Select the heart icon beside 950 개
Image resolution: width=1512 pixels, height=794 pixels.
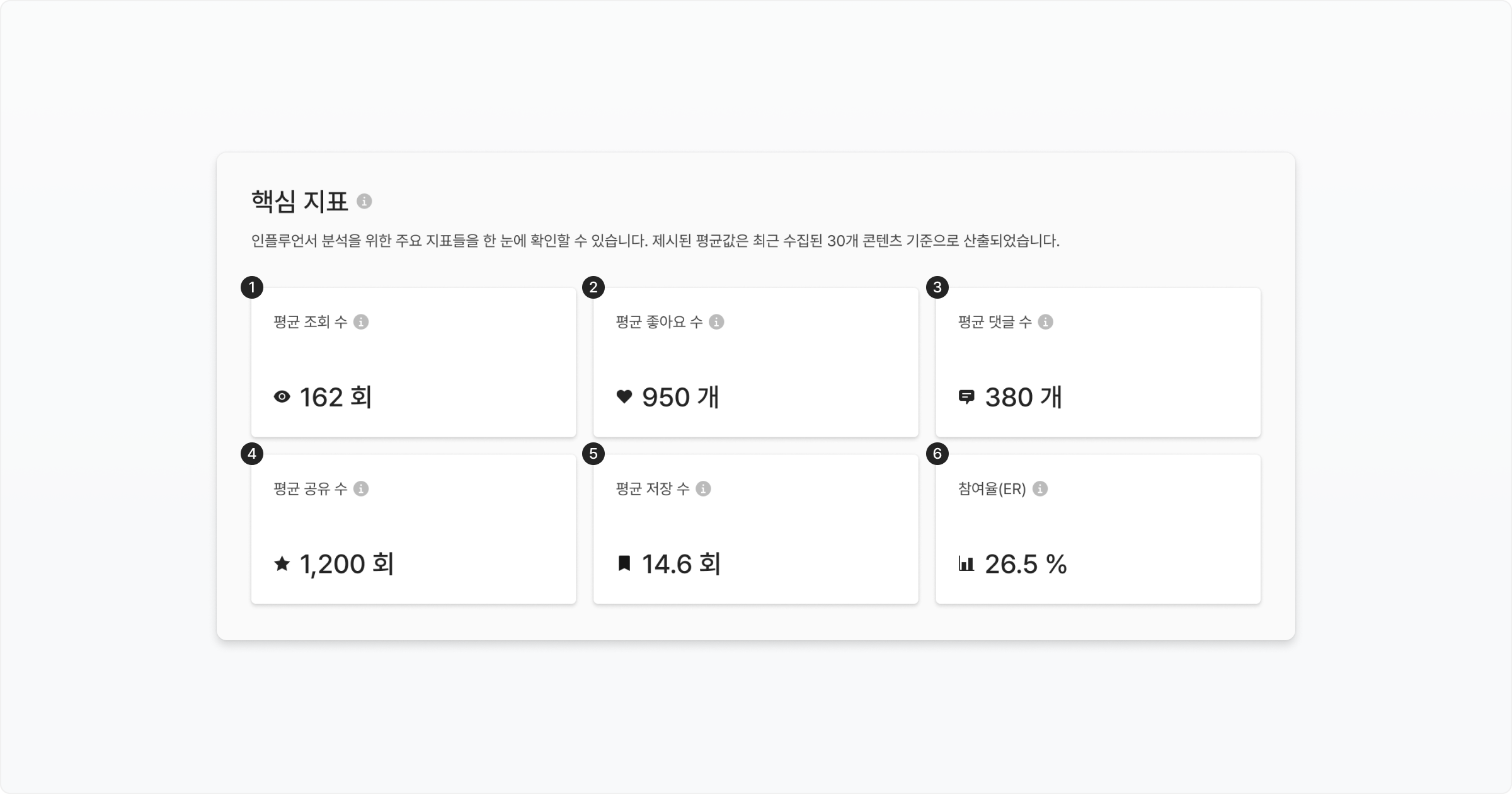(x=624, y=397)
